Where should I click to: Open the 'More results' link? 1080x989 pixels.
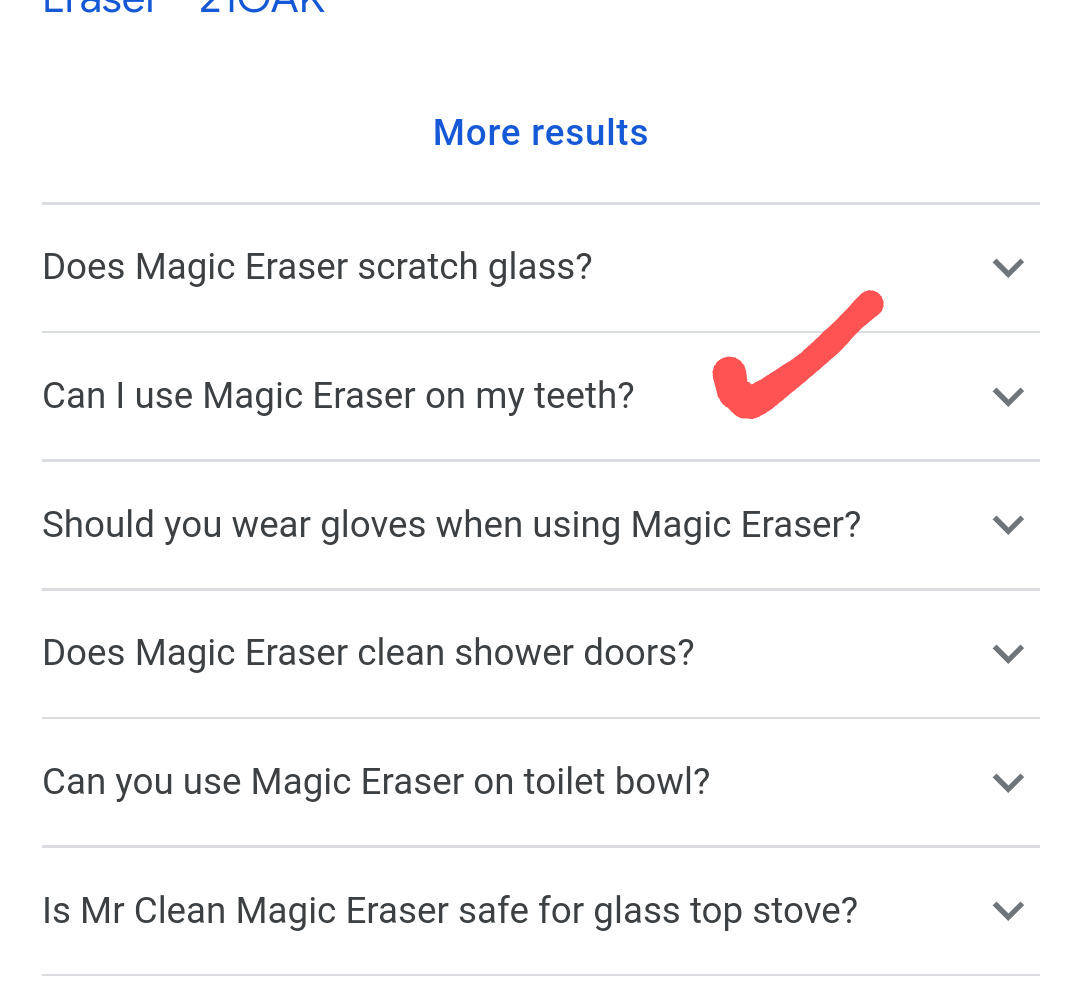pyautogui.click(x=540, y=133)
